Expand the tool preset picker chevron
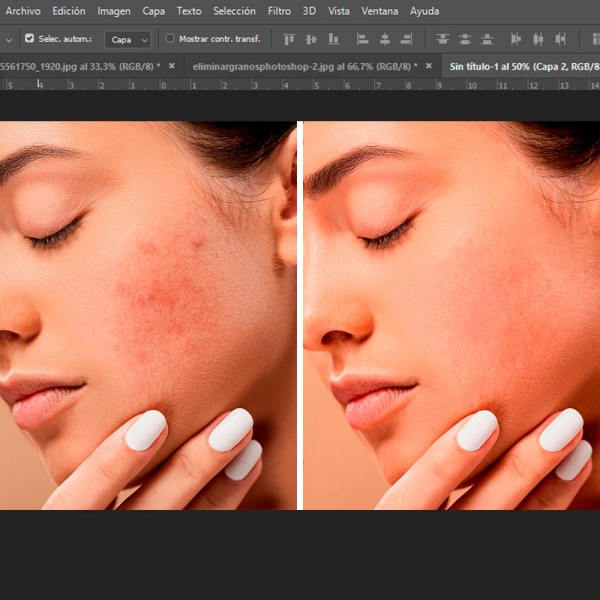This screenshot has width=600, height=600. (9, 40)
